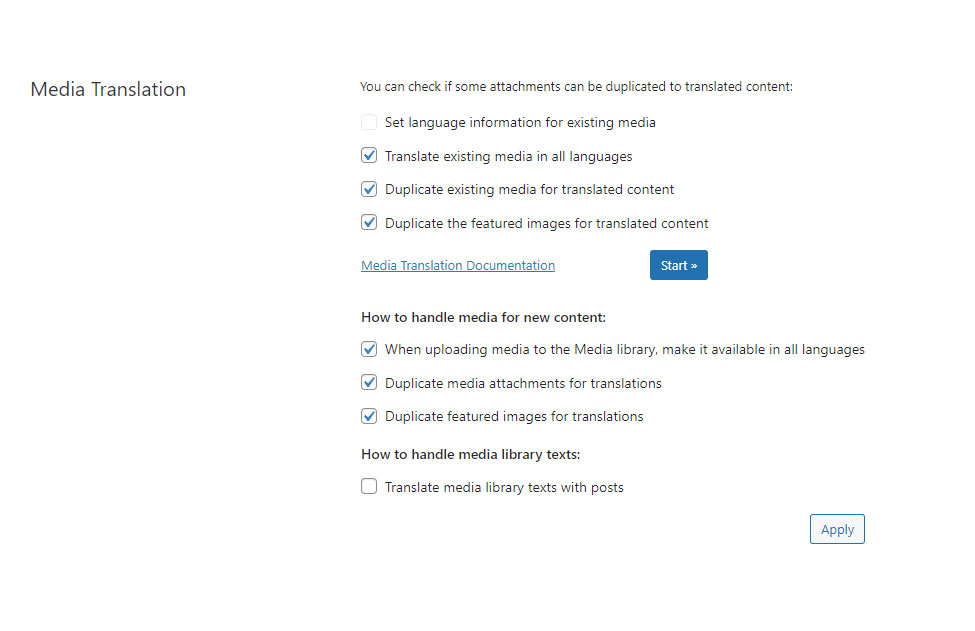Click the Apply button
The image size is (975, 631).
coord(837,529)
